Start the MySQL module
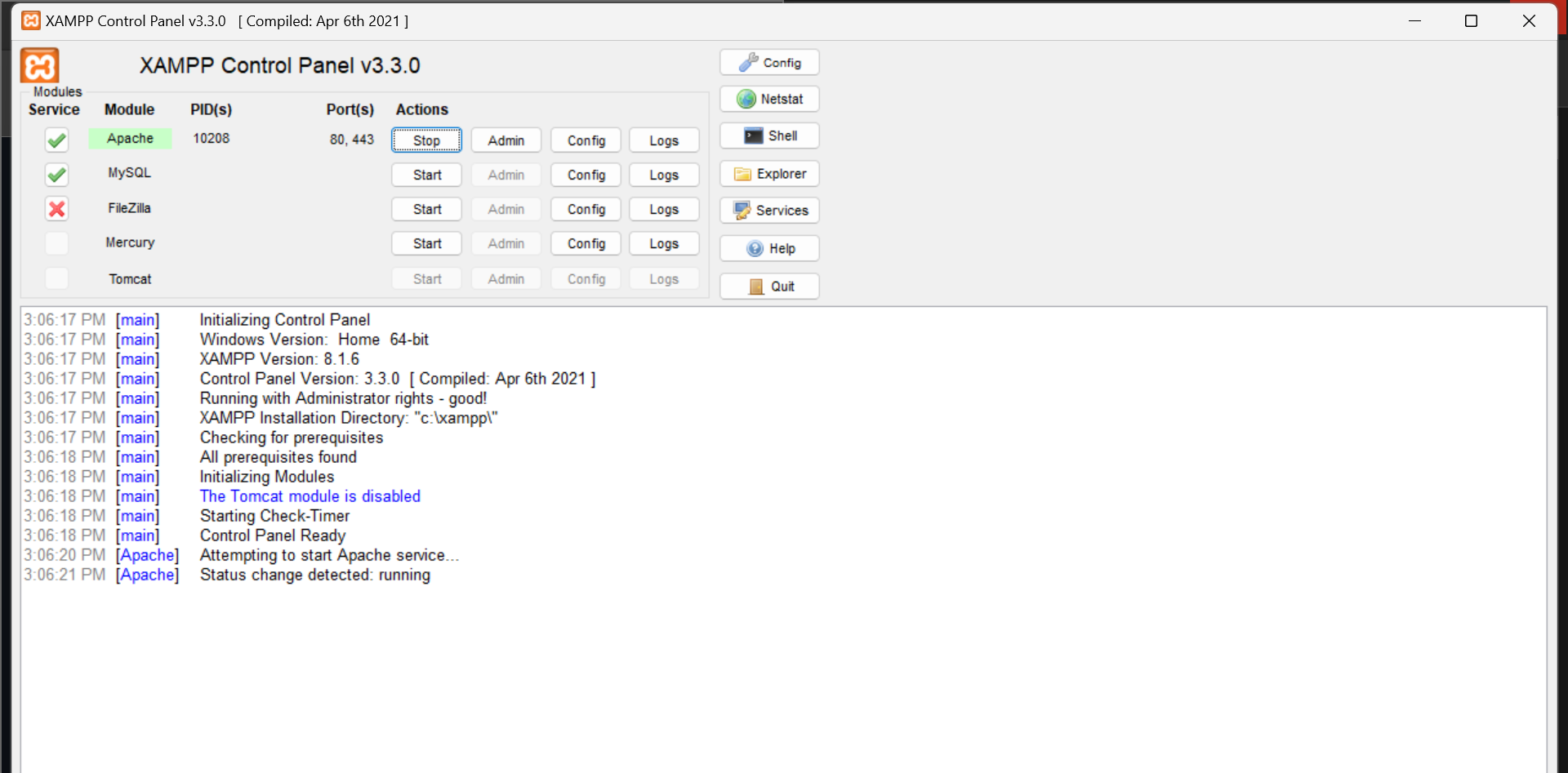Screen dimensions: 1568x773 coord(426,175)
